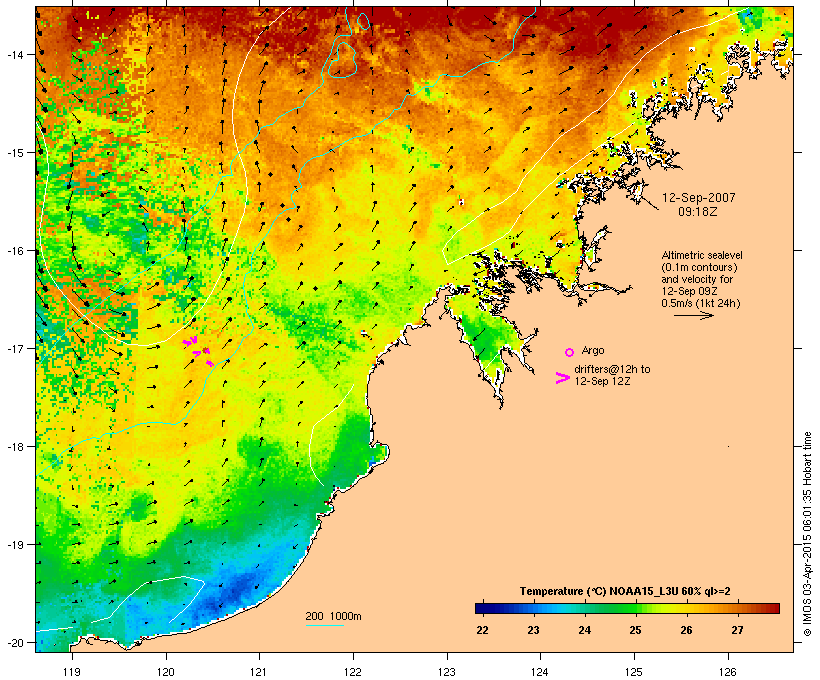The width and height of the screenshot is (820, 680).
Task: Click the '(0.1m contours)' text
Action: tap(699, 267)
